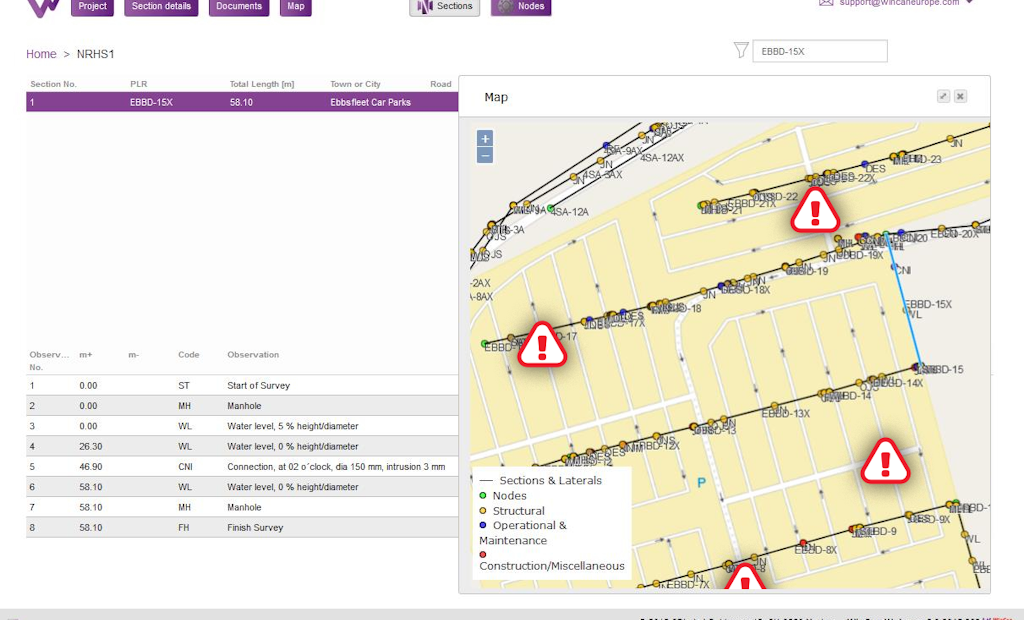Open the Section details button
The image size is (1024, 620).
(x=161, y=7)
